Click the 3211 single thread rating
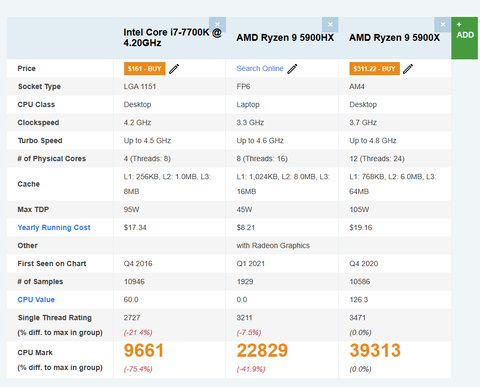 244,317
